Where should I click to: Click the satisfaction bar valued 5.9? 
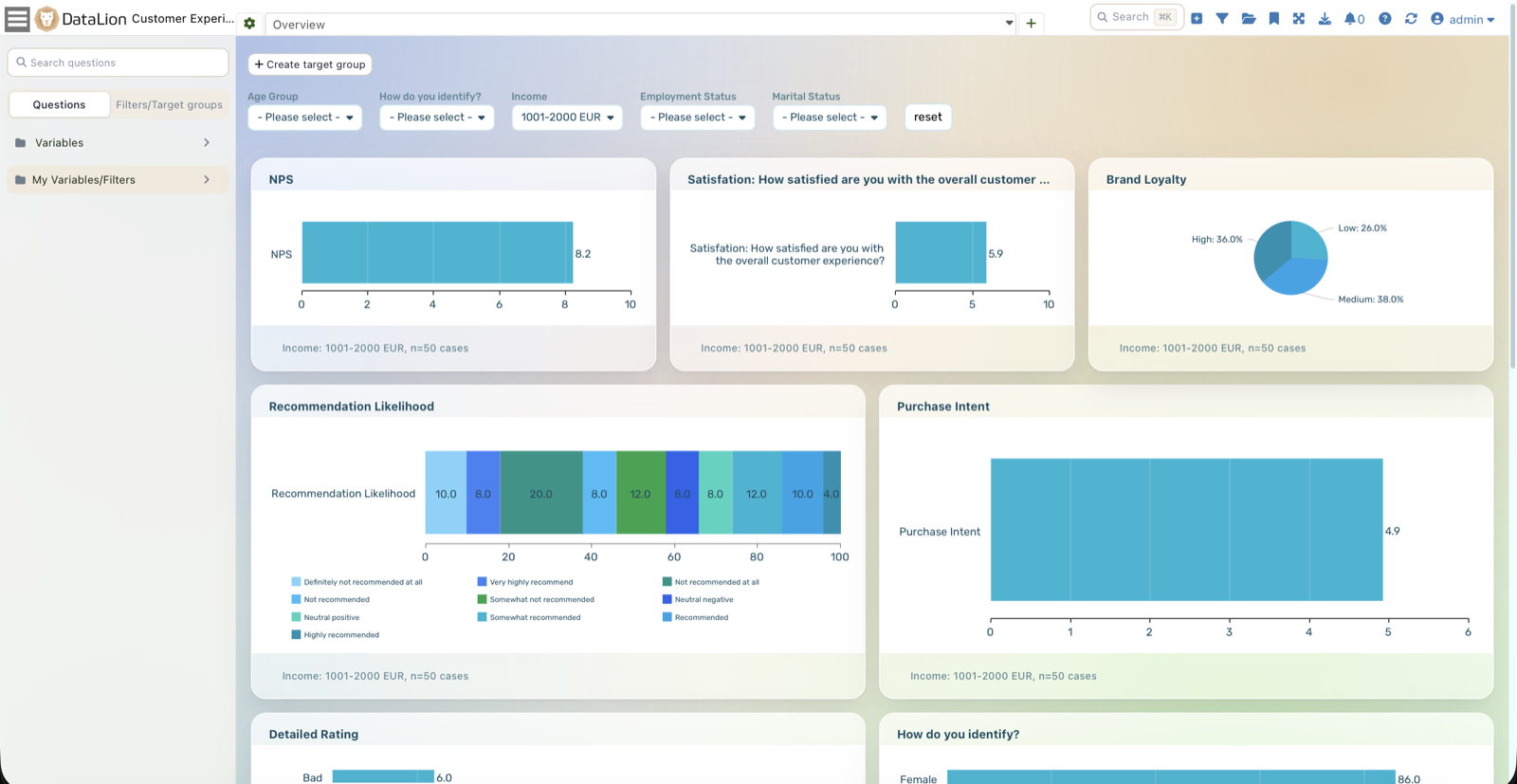pos(941,253)
